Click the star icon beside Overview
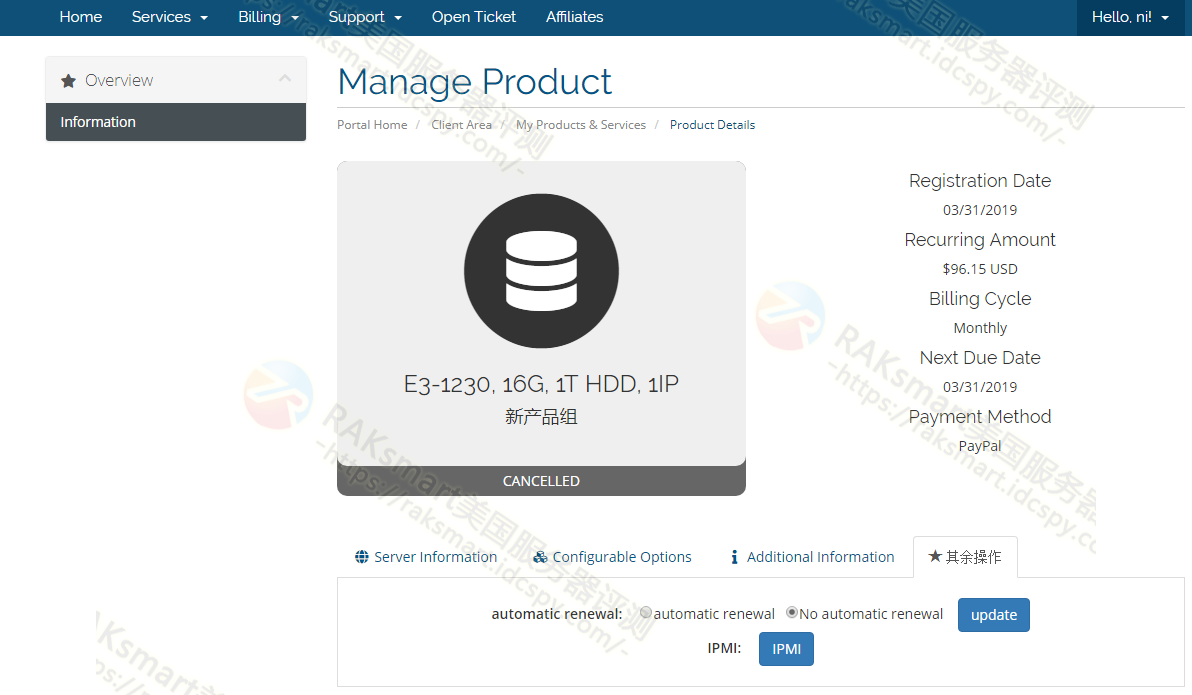 click(68, 81)
